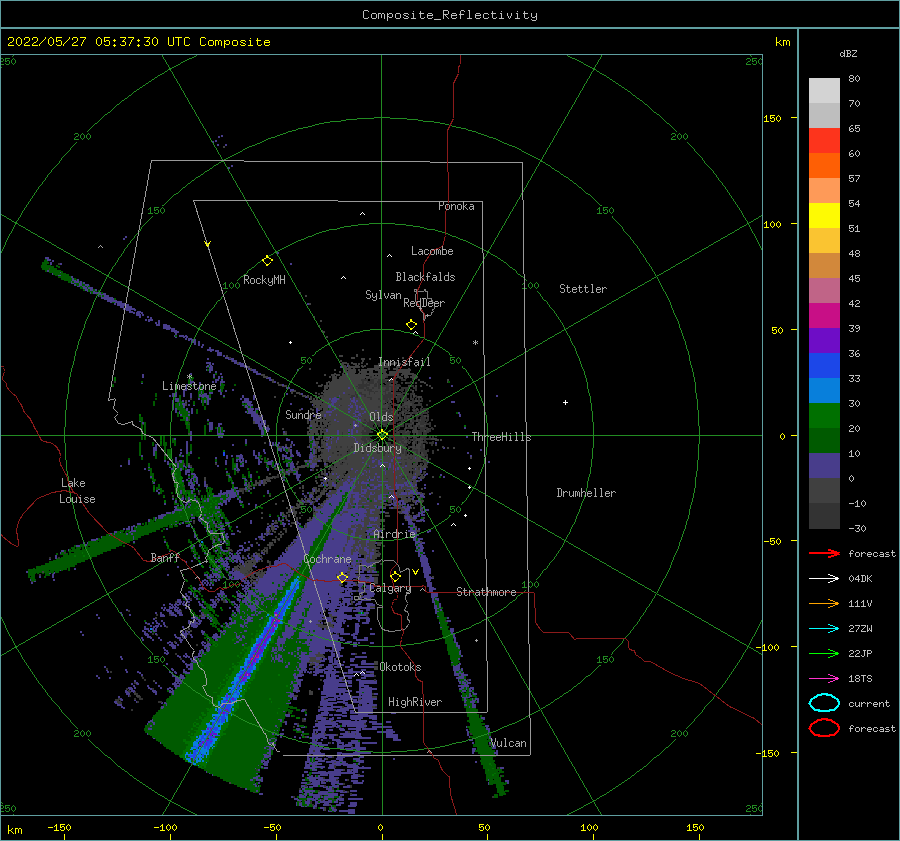
Task: Click the Calgary city label
Action: click(390, 588)
